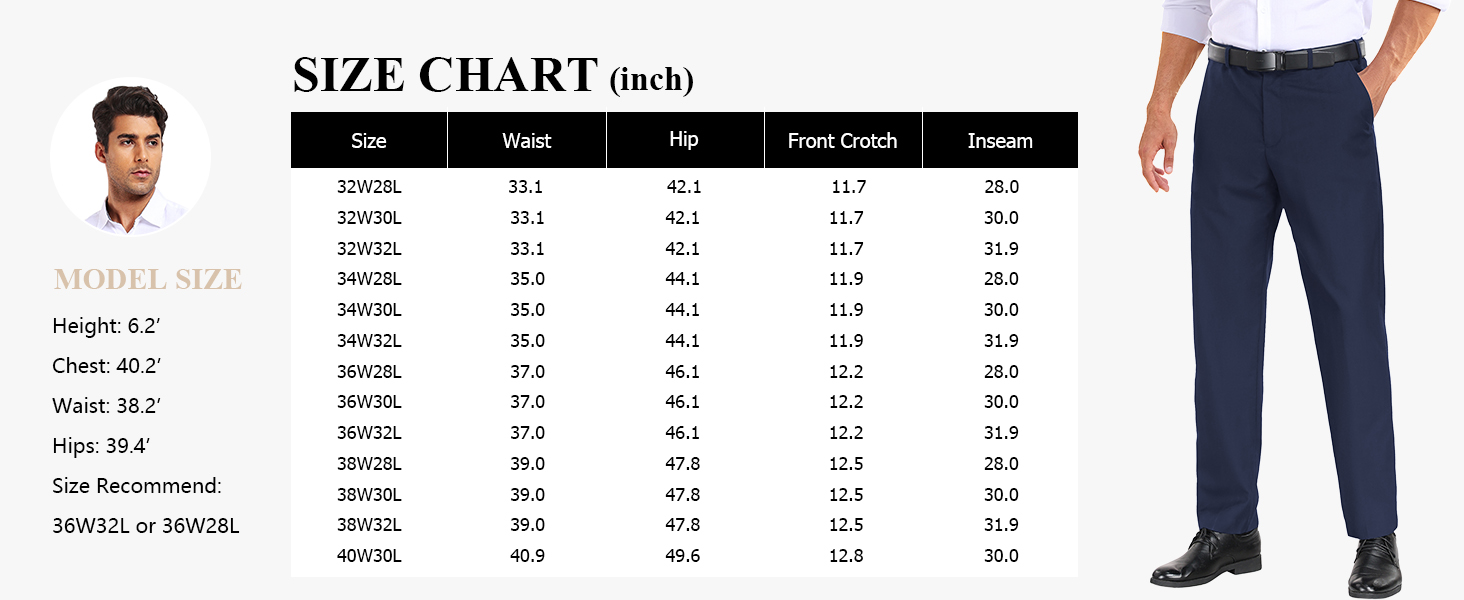Select the Front Crotch column header

(x=842, y=141)
